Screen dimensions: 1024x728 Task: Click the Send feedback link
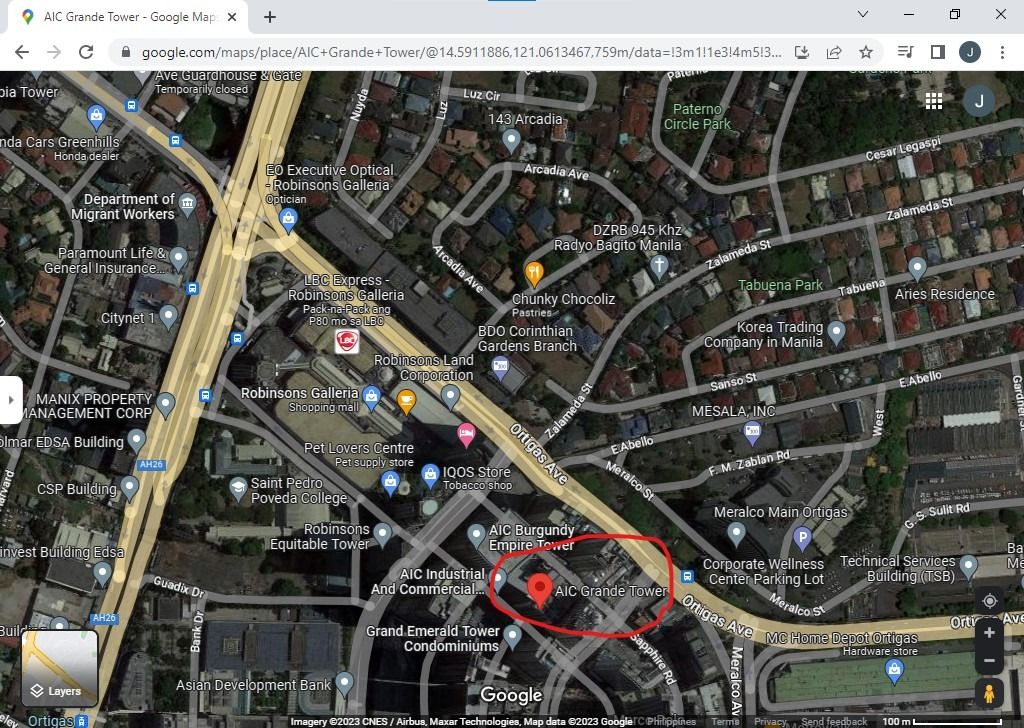point(833,721)
